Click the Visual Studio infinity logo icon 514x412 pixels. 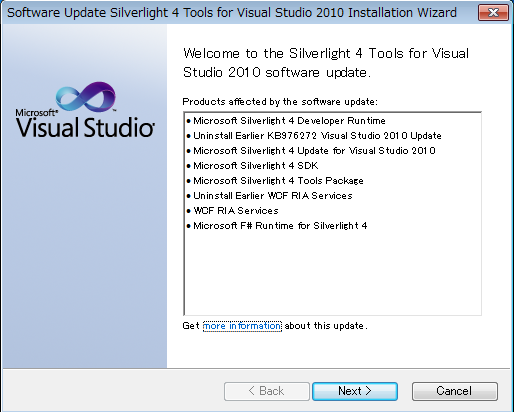(86, 97)
